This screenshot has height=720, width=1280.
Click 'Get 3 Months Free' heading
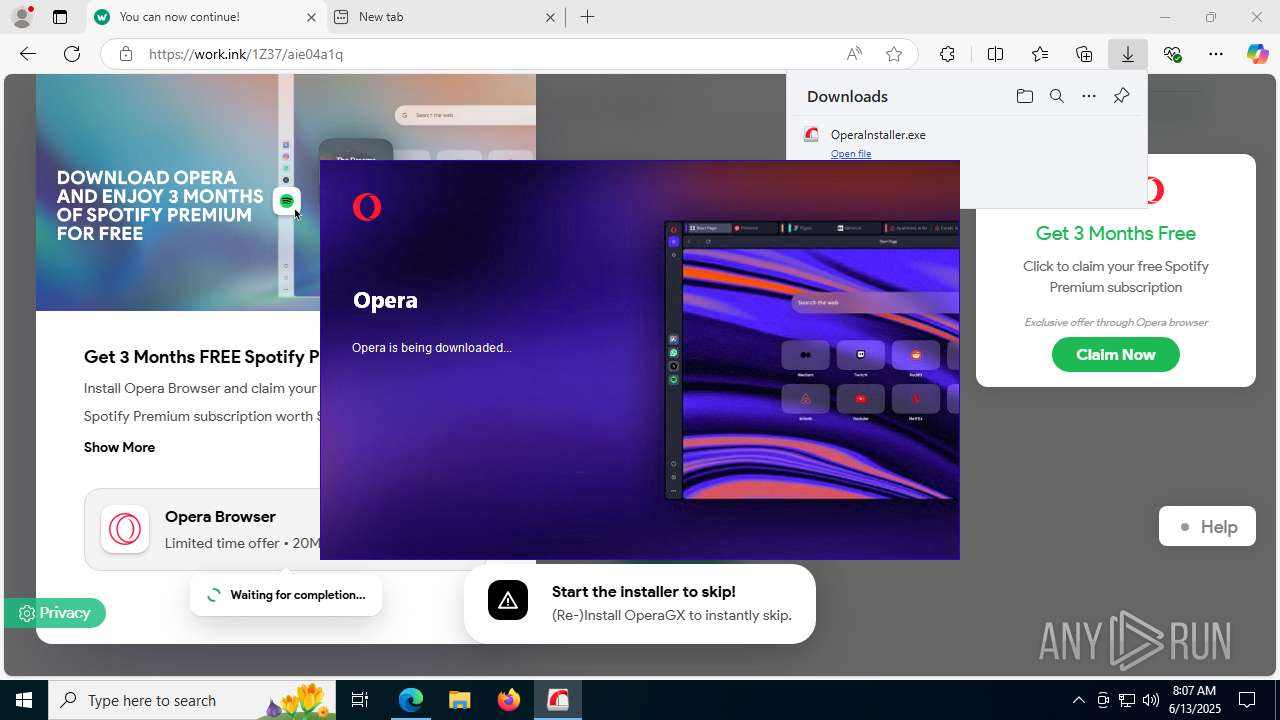coord(1116,233)
